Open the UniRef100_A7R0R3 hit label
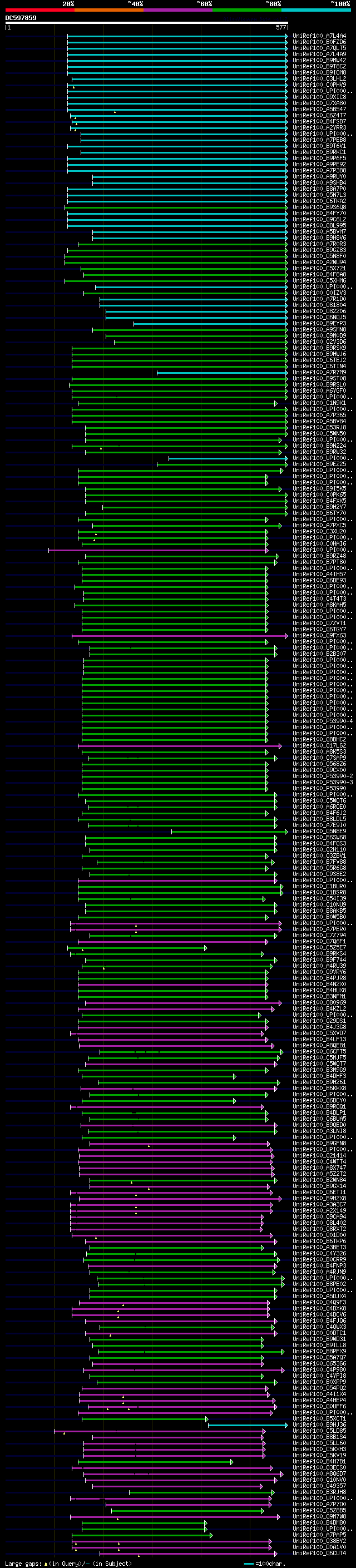Viewport: 356px width, 1568px height. pyautogui.click(x=319, y=244)
